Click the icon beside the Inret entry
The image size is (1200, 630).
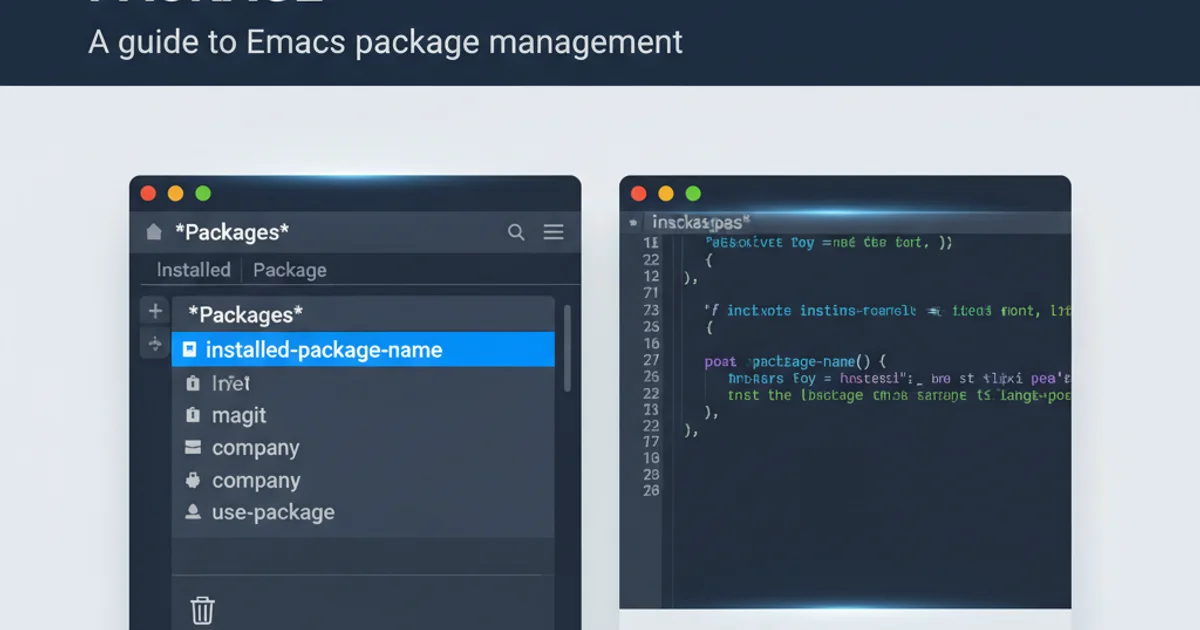point(193,383)
